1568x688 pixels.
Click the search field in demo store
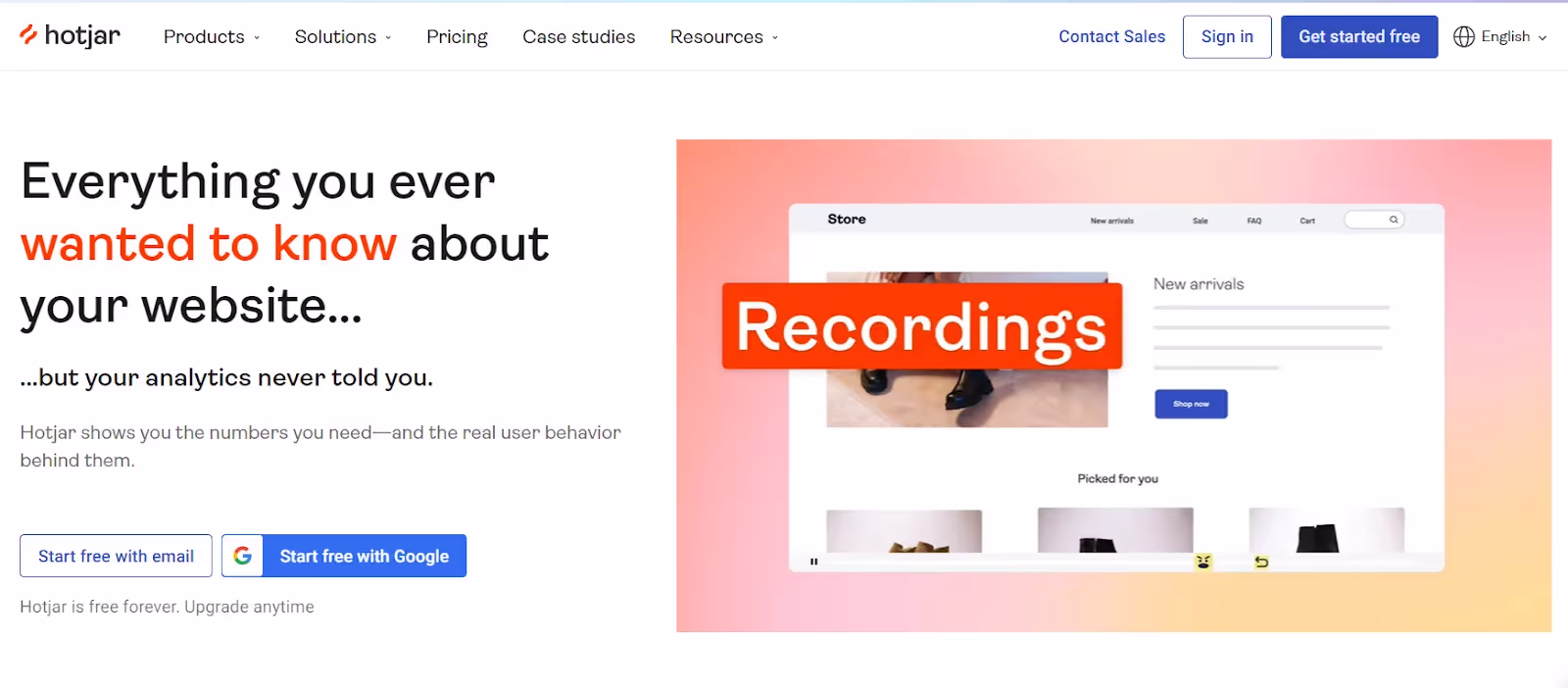pos(1374,220)
